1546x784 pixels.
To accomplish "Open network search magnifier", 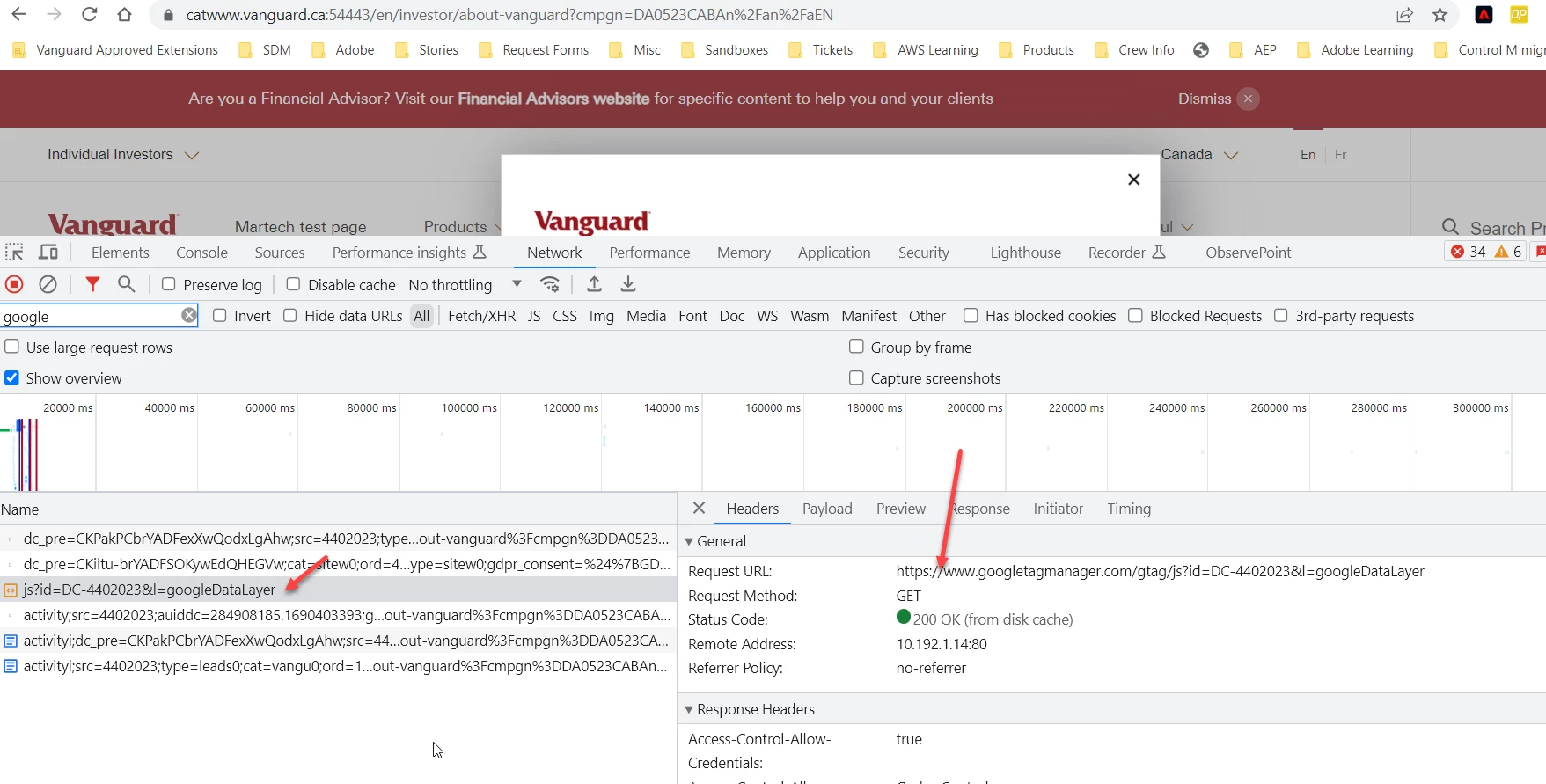I will (x=127, y=284).
